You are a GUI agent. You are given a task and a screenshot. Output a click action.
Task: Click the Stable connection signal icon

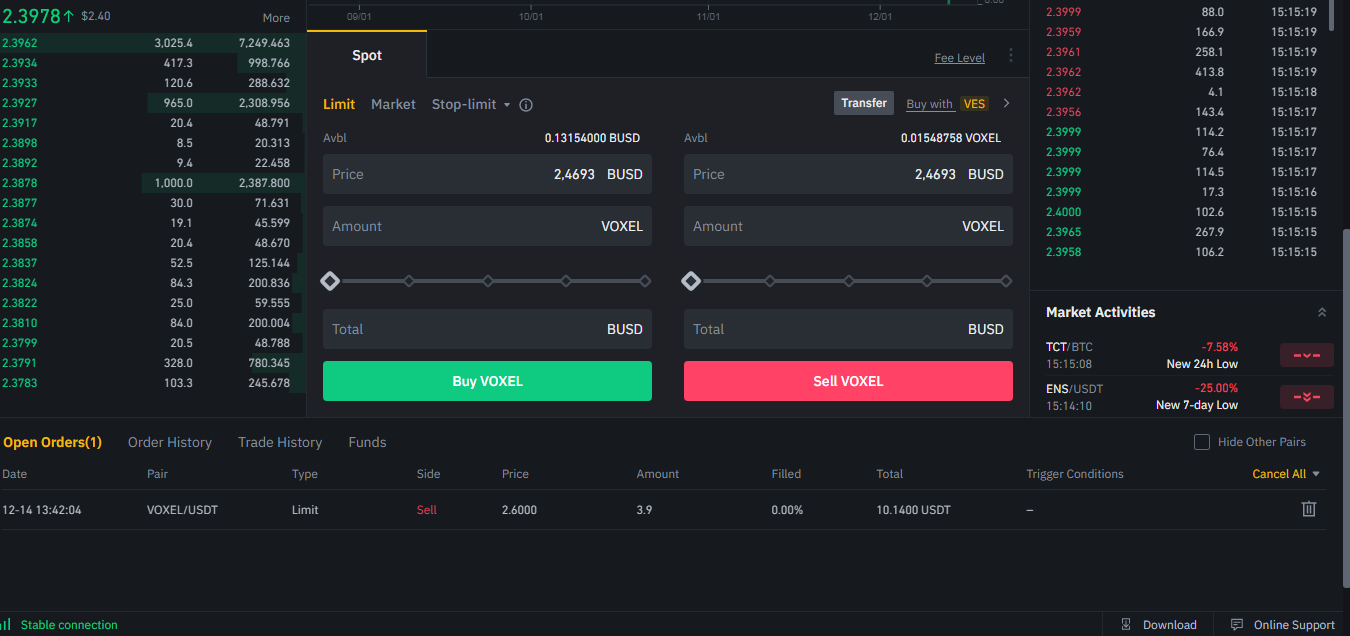6,625
